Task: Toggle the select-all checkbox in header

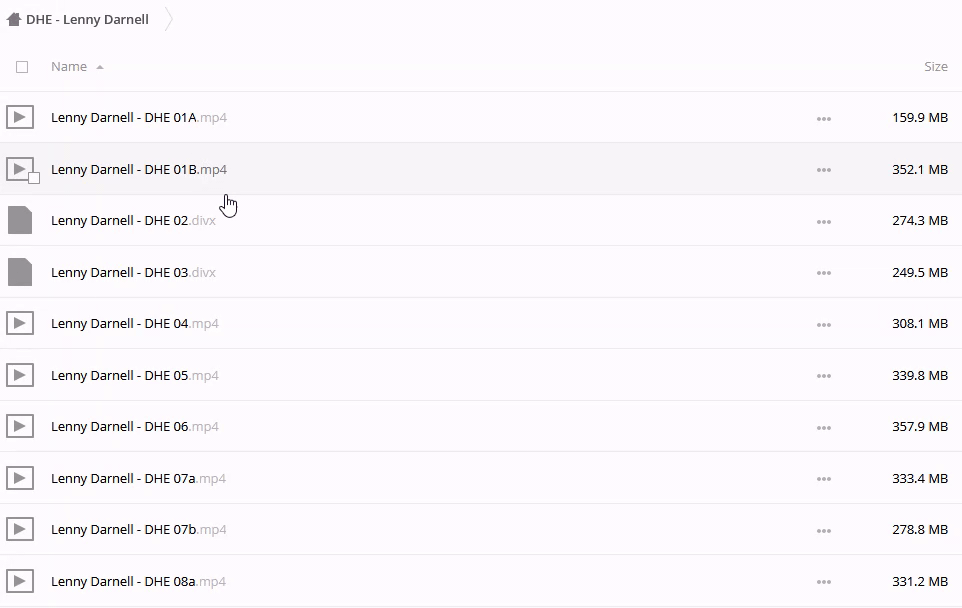Action: (x=22, y=67)
